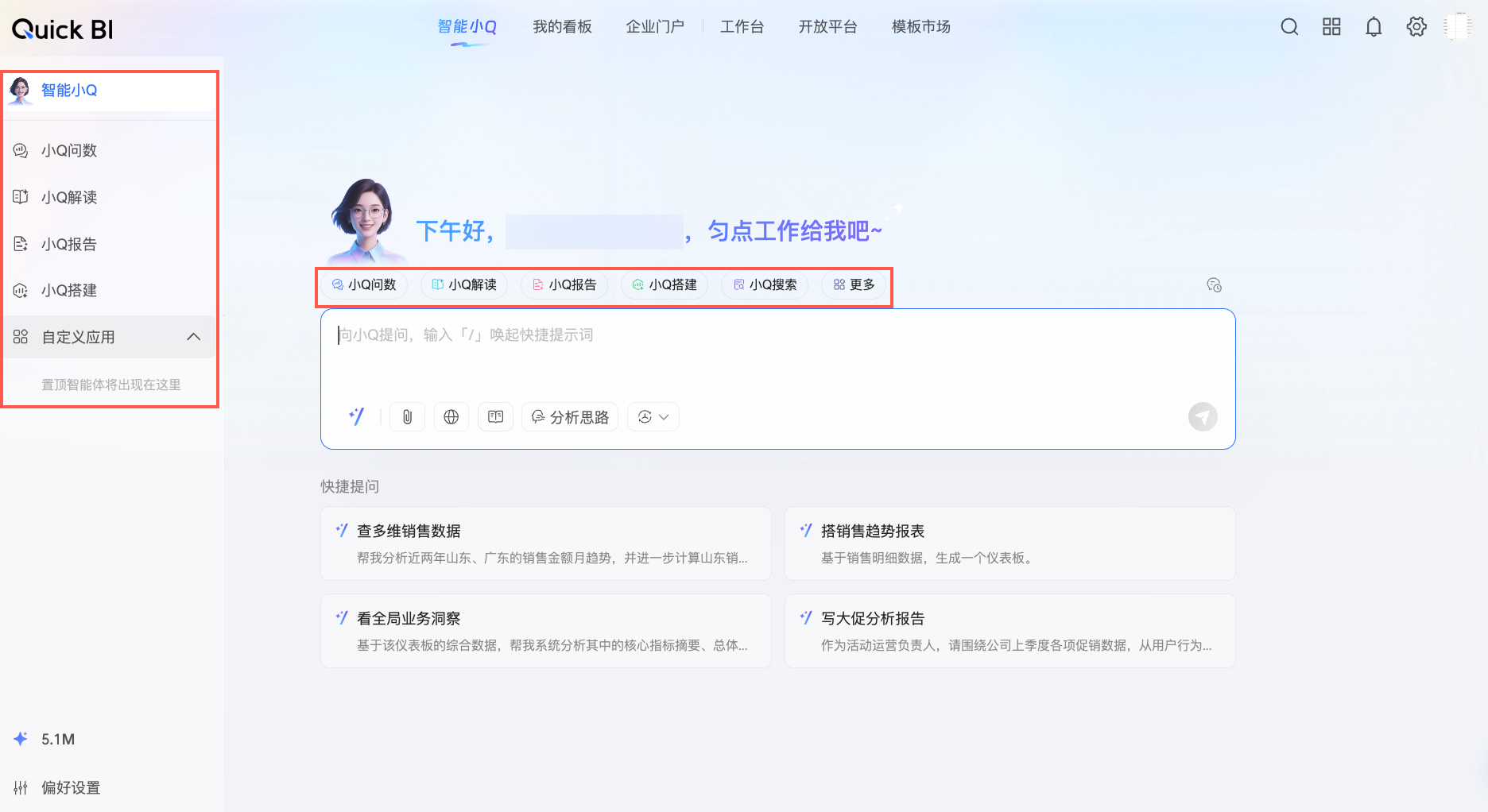
Task: Open 偏好设置 at sidebar bottom
Action: [x=57, y=787]
